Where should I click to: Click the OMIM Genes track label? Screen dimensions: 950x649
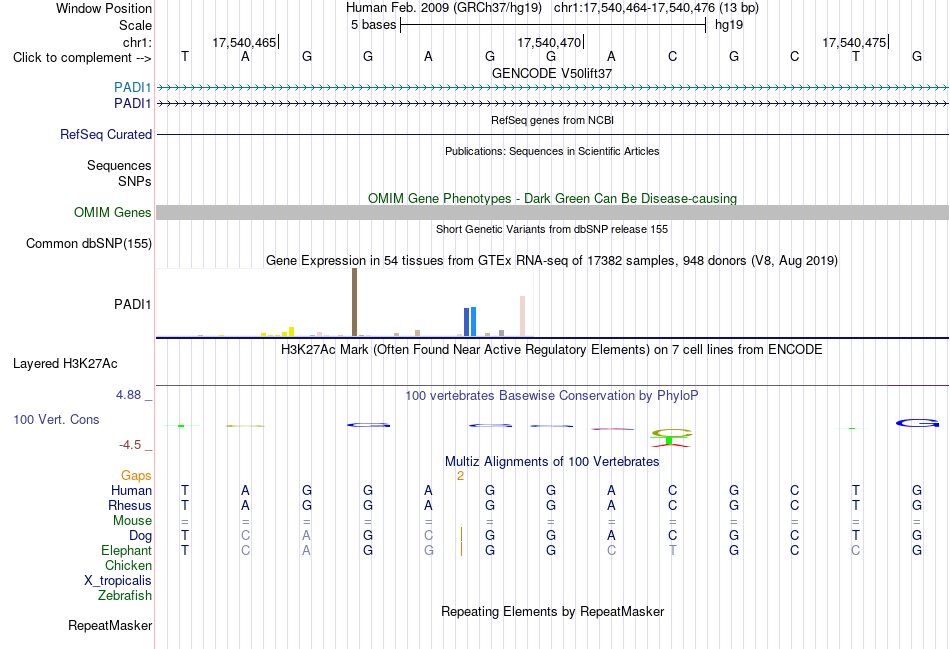pyautogui.click(x=112, y=212)
